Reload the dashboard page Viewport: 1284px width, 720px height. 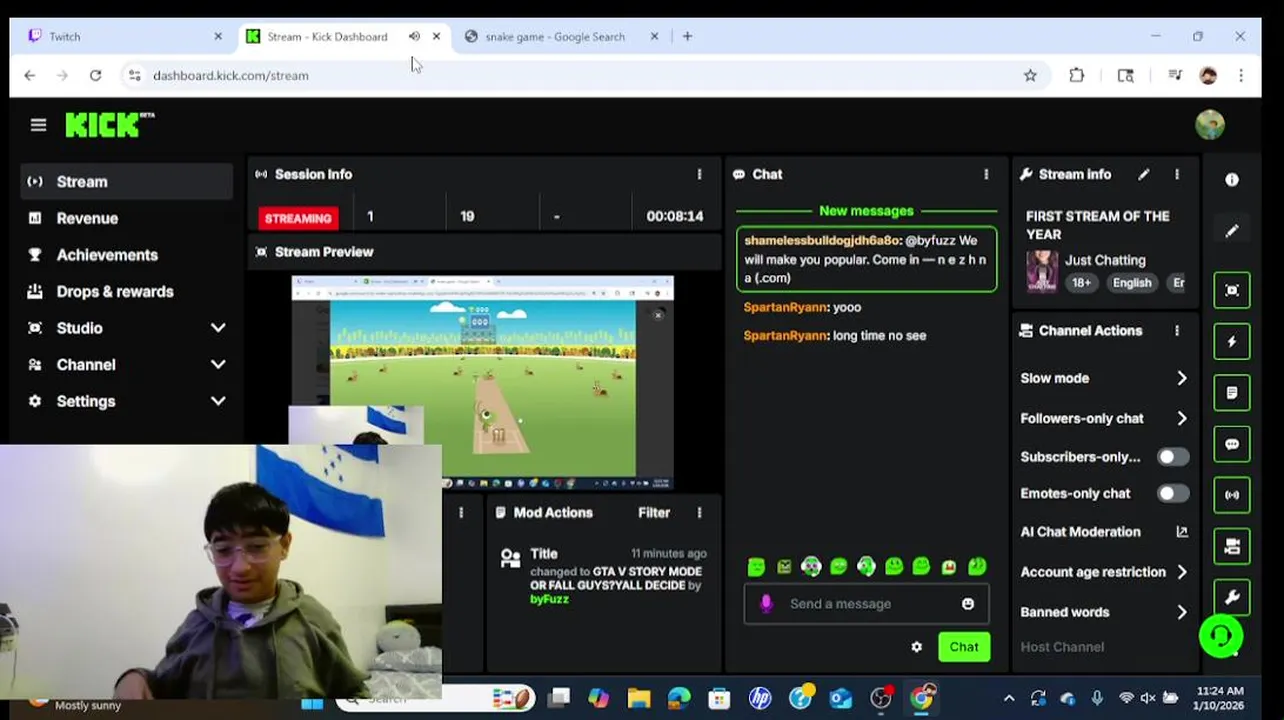95,75
